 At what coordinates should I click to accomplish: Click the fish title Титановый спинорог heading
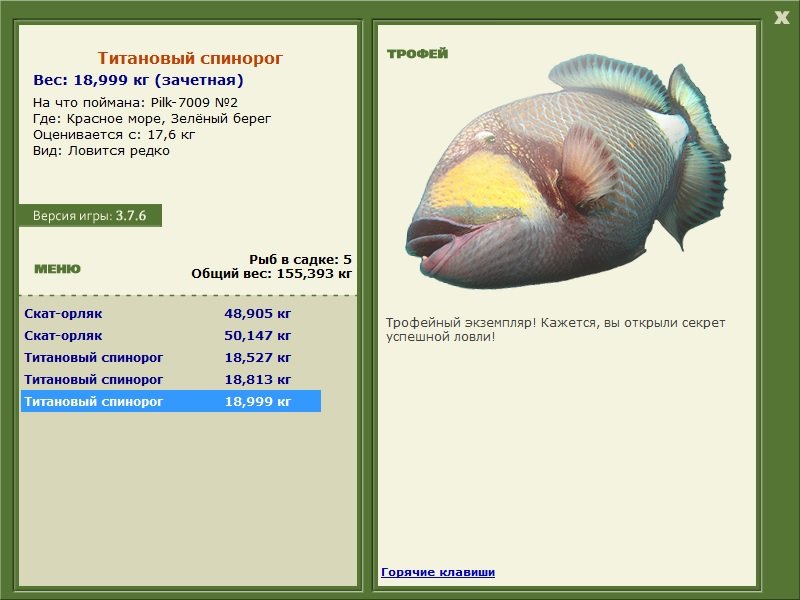(190, 58)
